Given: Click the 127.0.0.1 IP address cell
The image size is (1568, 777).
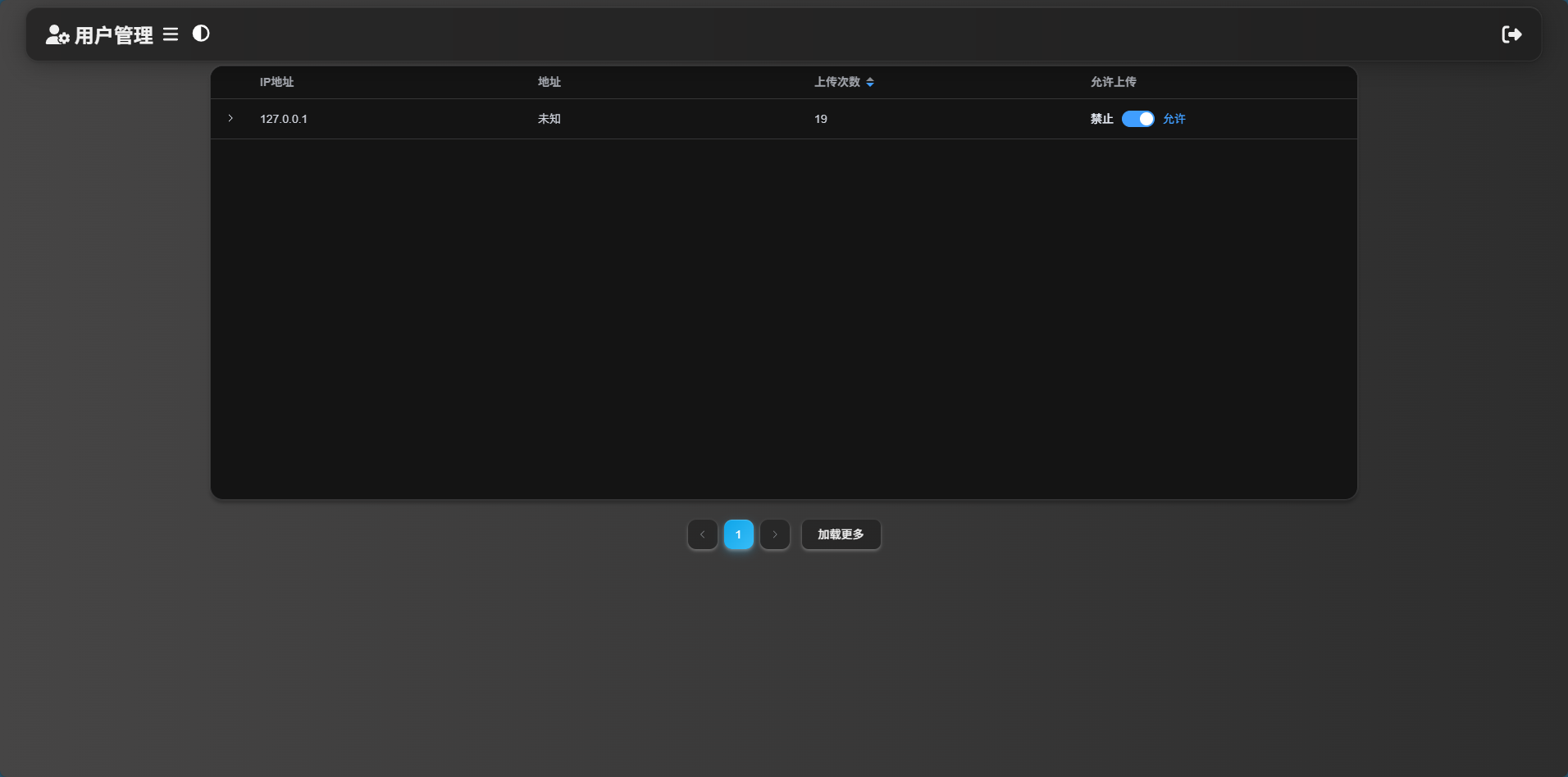Looking at the screenshot, I should click(x=284, y=119).
